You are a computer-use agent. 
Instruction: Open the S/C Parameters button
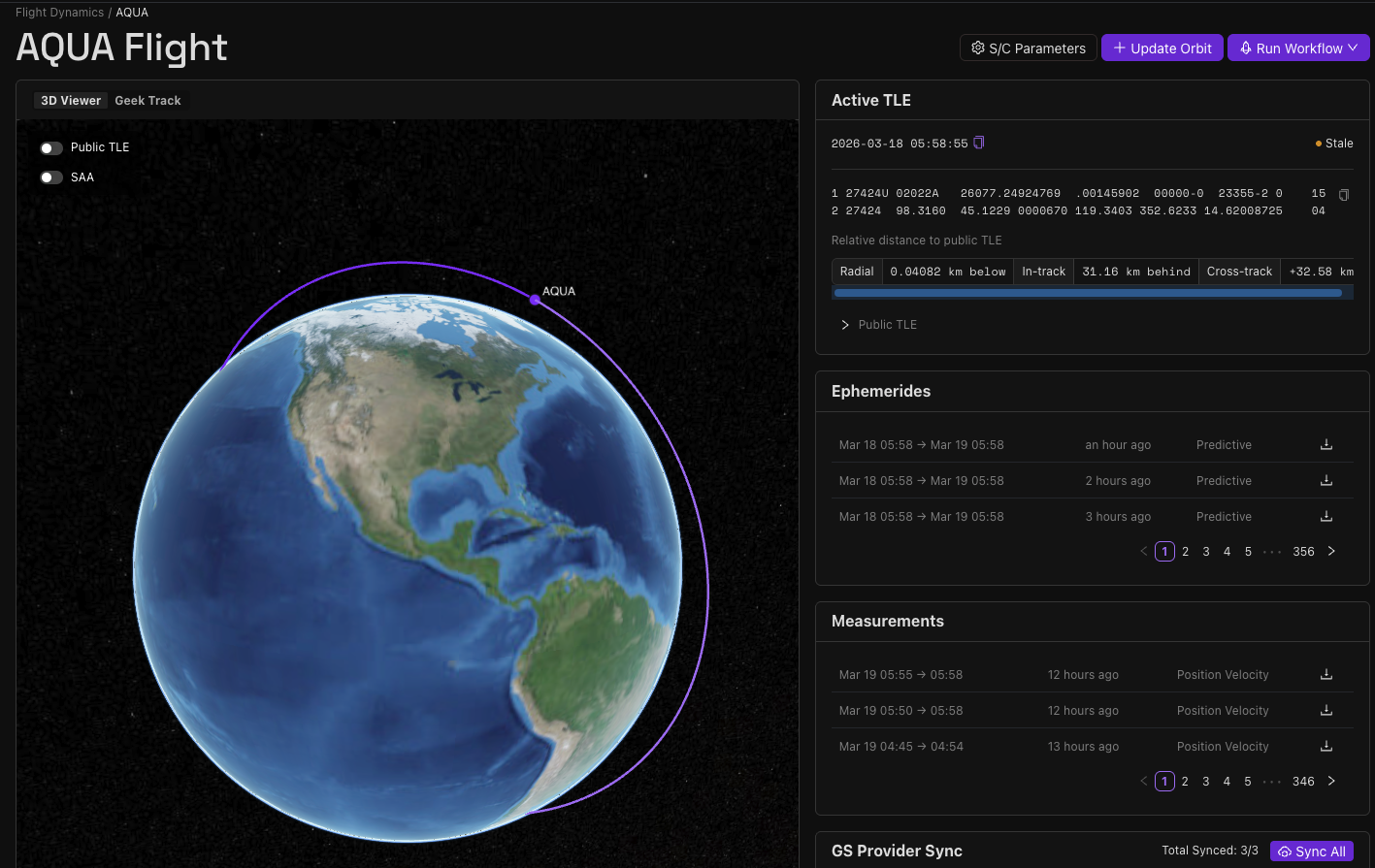1029,48
